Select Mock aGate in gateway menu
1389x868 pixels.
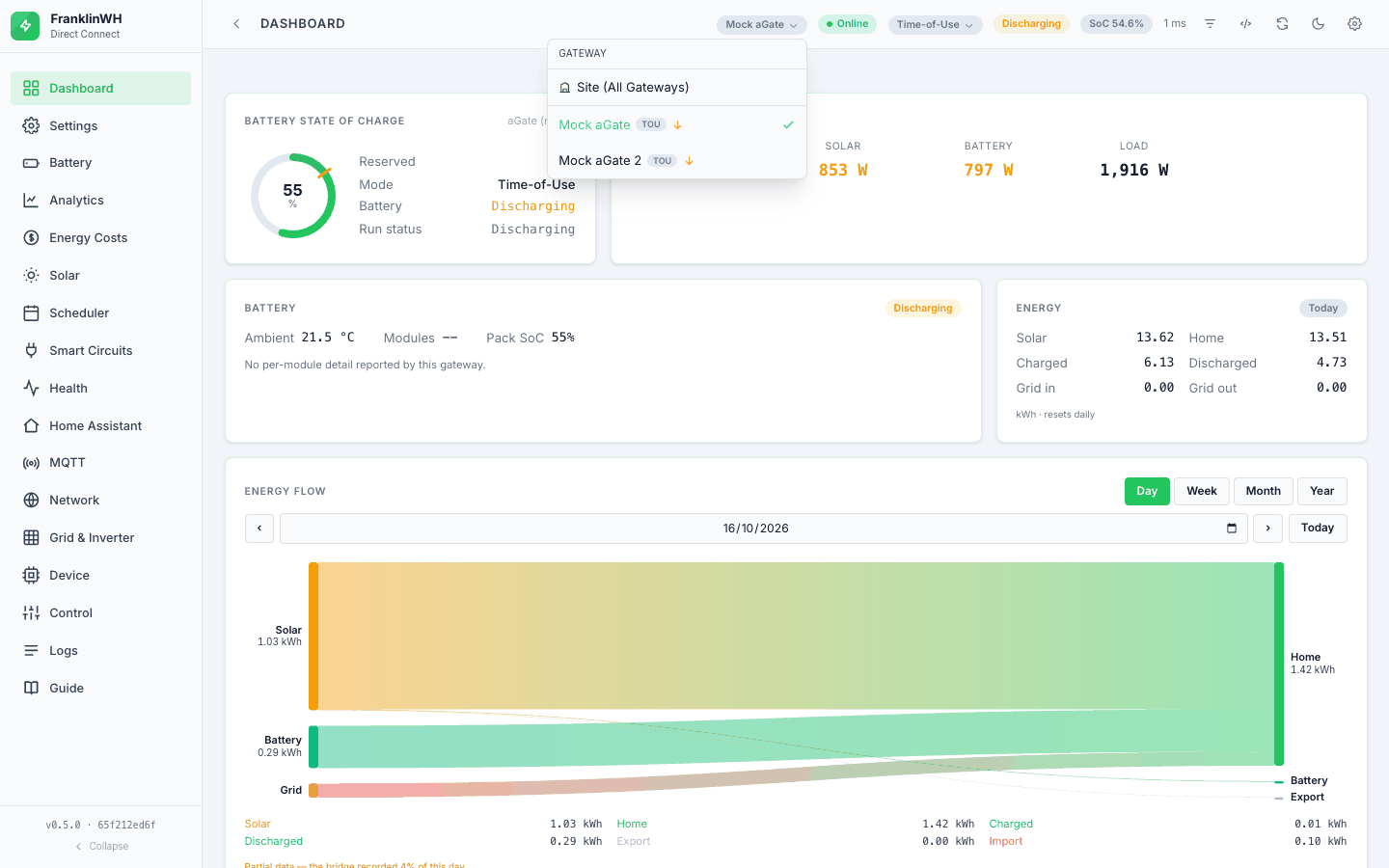point(677,124)
